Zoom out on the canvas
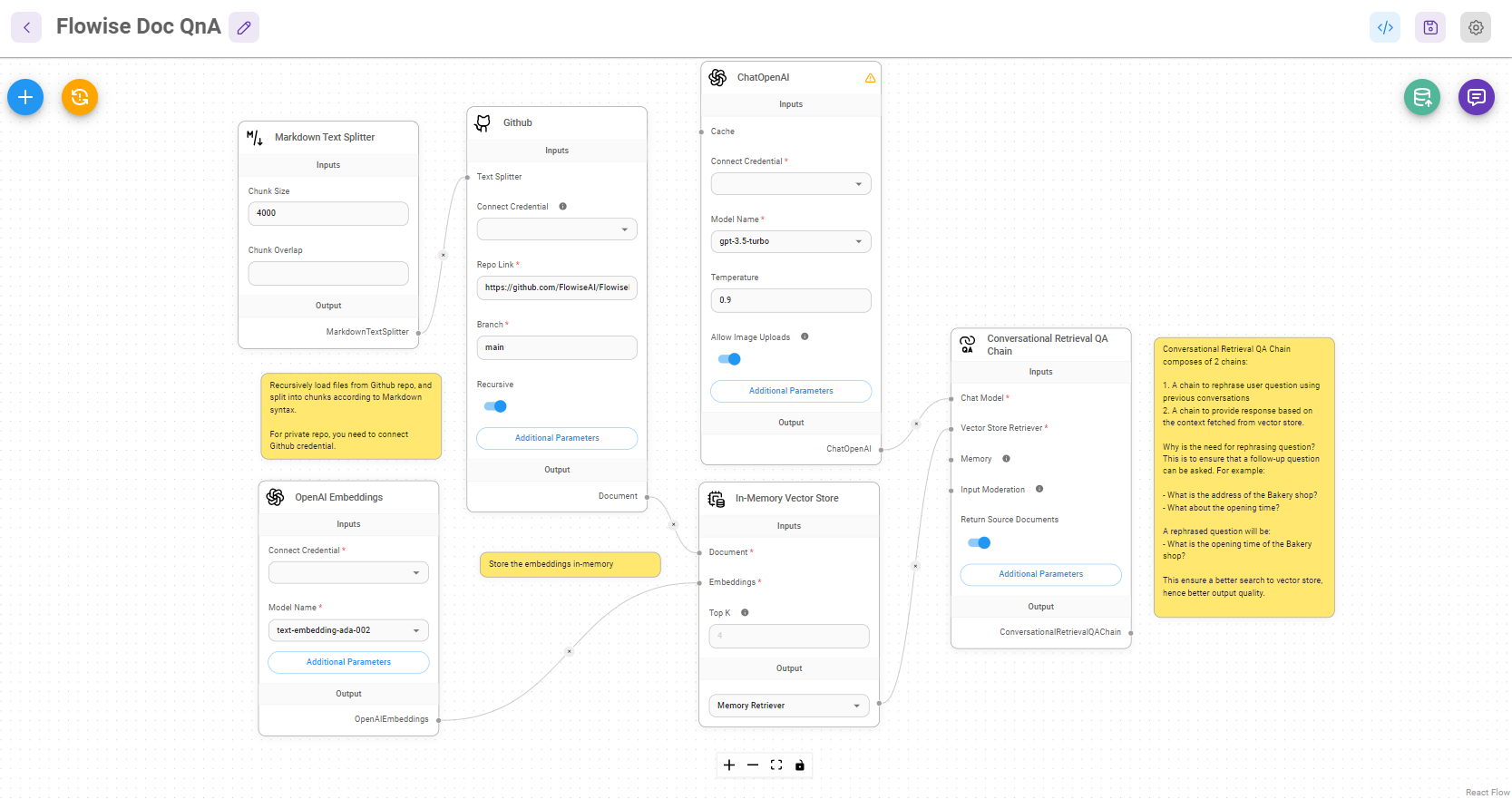Viewport: 1512px width, 799px height. pos(753,765)
